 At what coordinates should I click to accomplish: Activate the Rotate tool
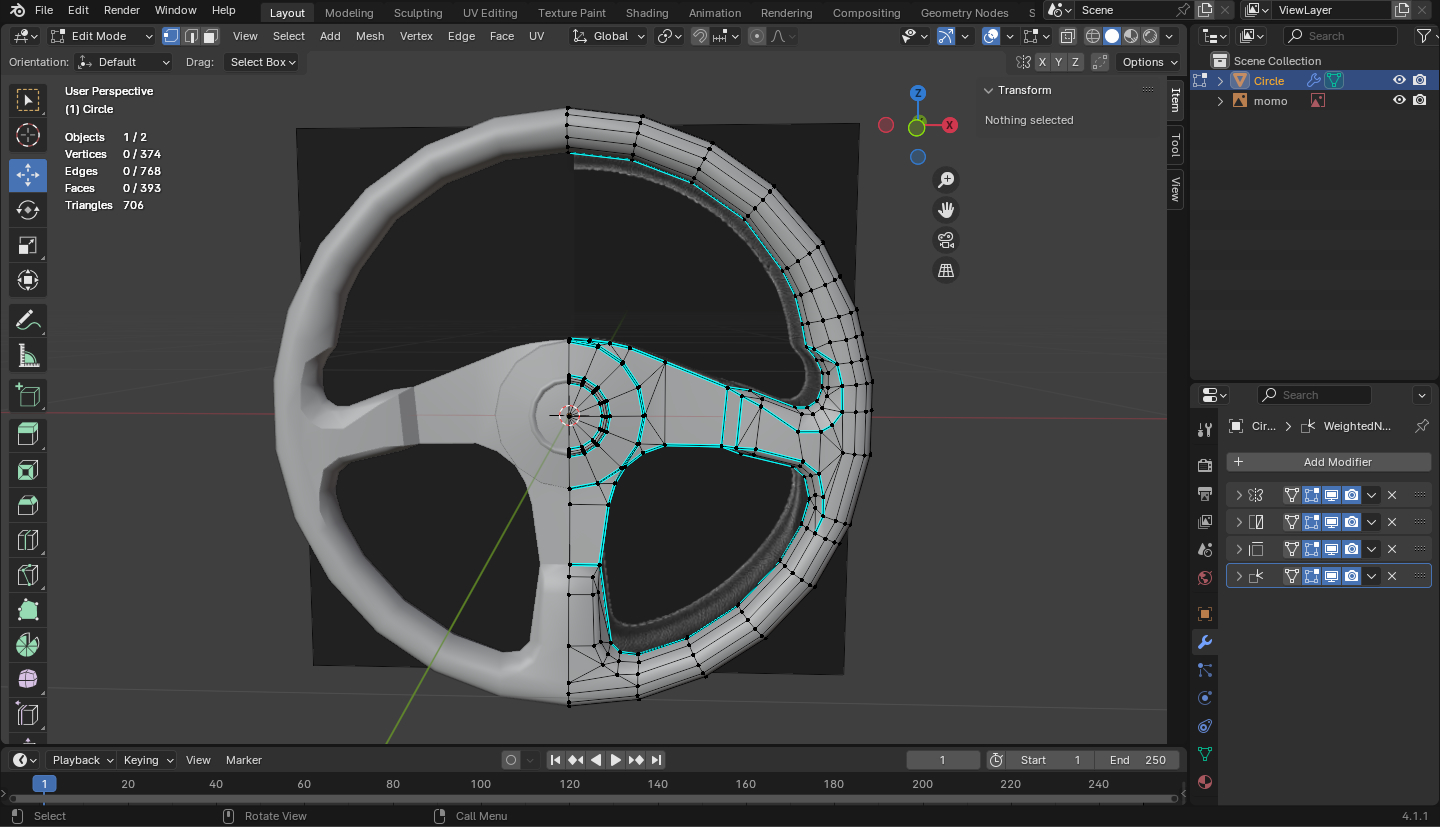[28, 210]
